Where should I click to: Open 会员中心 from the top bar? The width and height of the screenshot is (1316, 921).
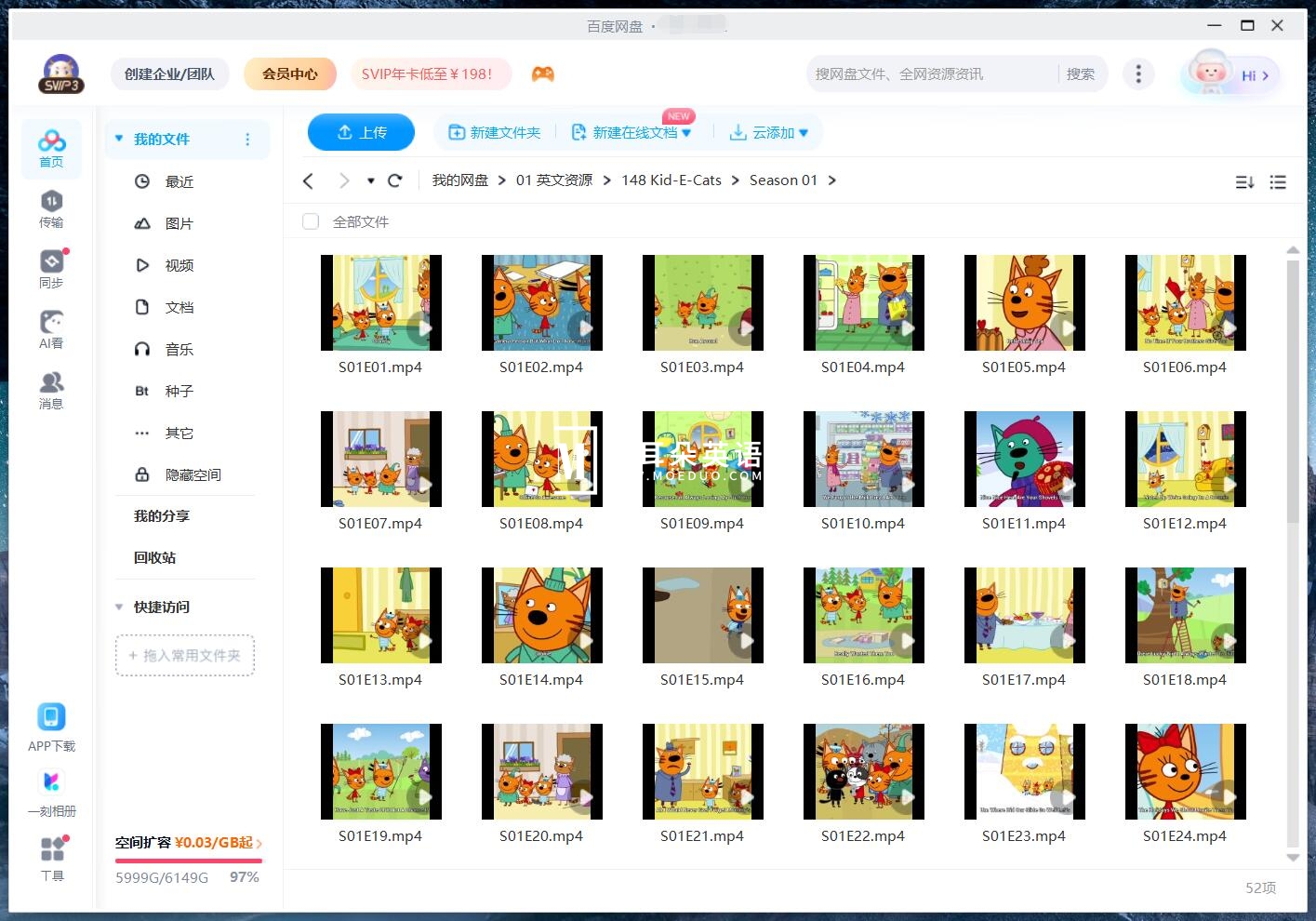pyautogui.click(x=289, y=73)
